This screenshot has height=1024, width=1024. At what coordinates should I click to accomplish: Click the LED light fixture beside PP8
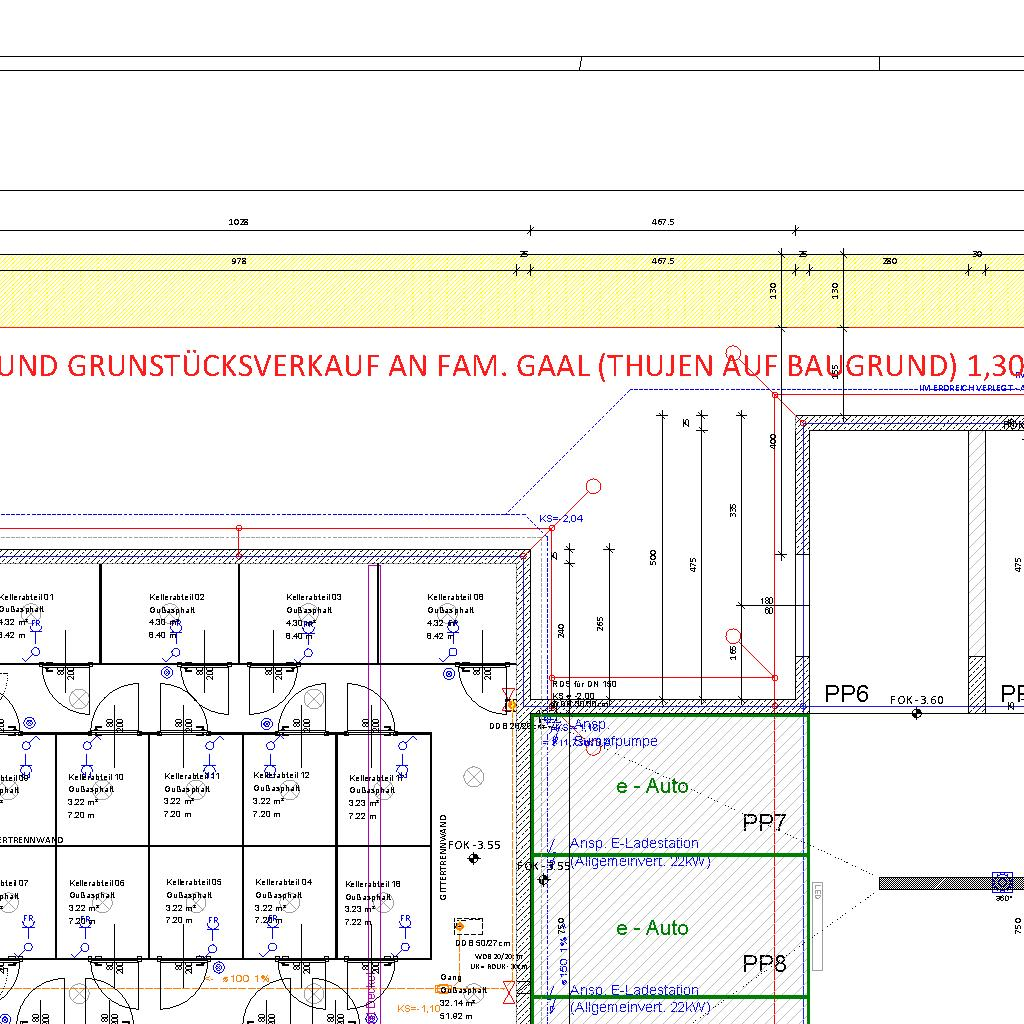coord(816,926)
